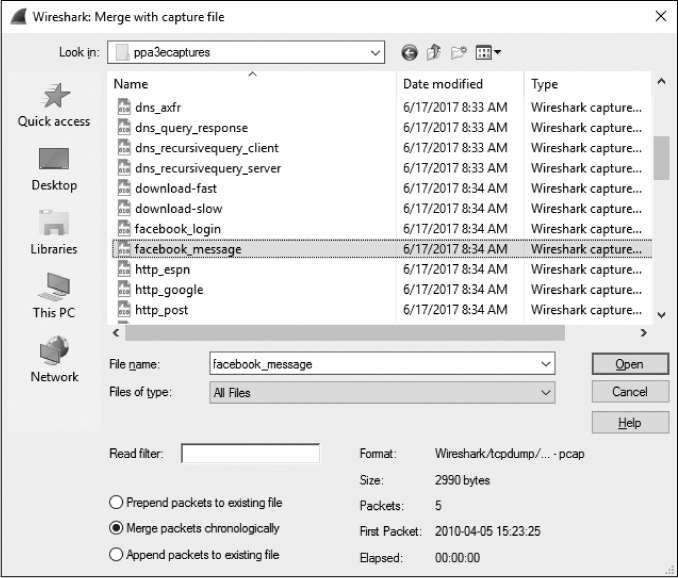Select Prepend packets to existing file

[x=116, y=502]
